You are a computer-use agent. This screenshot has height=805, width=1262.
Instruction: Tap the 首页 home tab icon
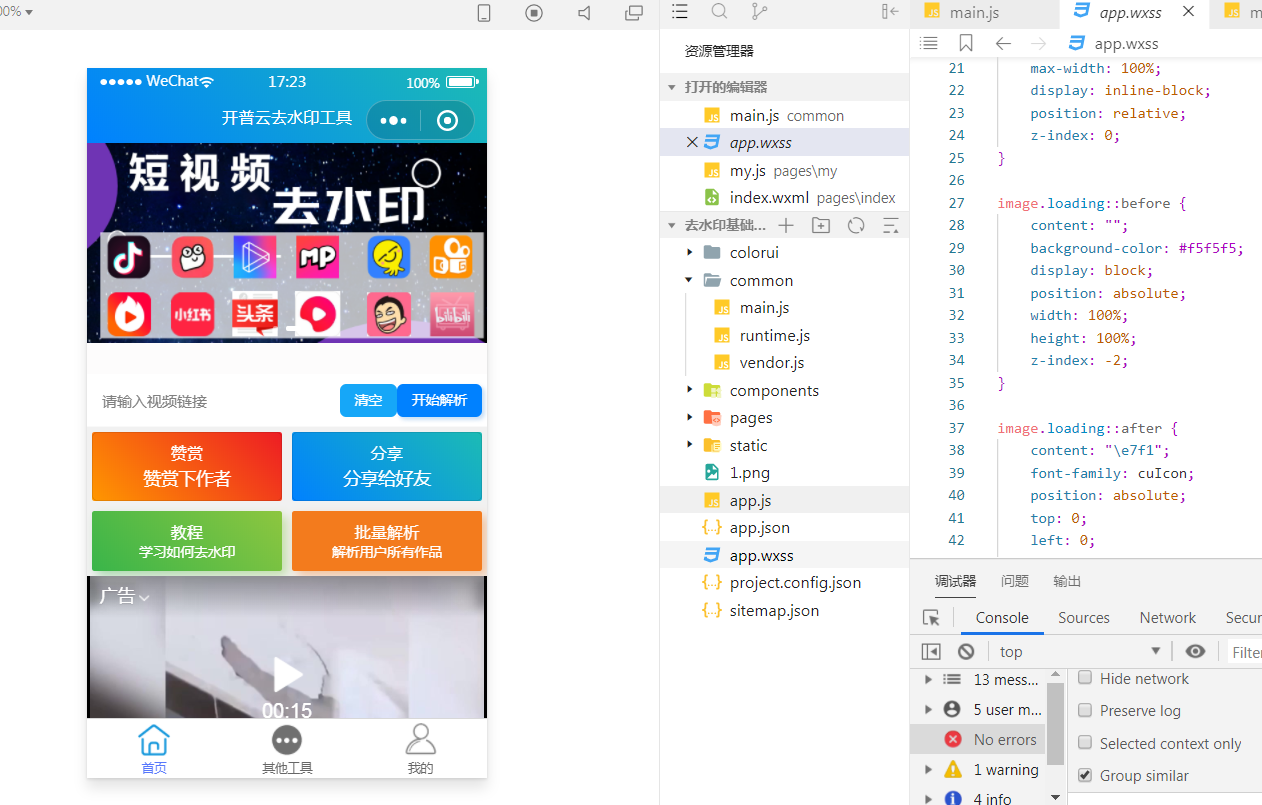154,740
